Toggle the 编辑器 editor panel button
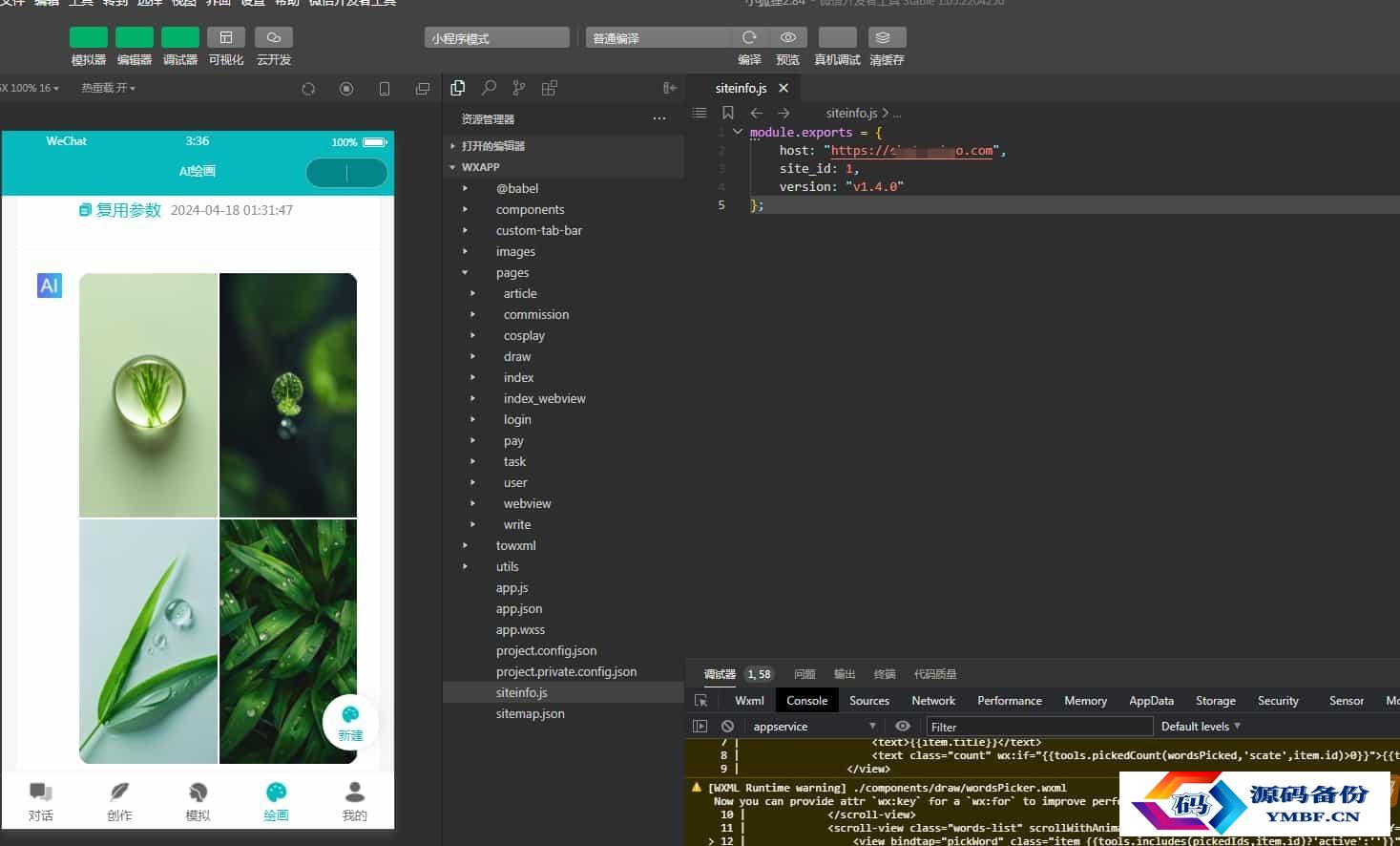 135,37
